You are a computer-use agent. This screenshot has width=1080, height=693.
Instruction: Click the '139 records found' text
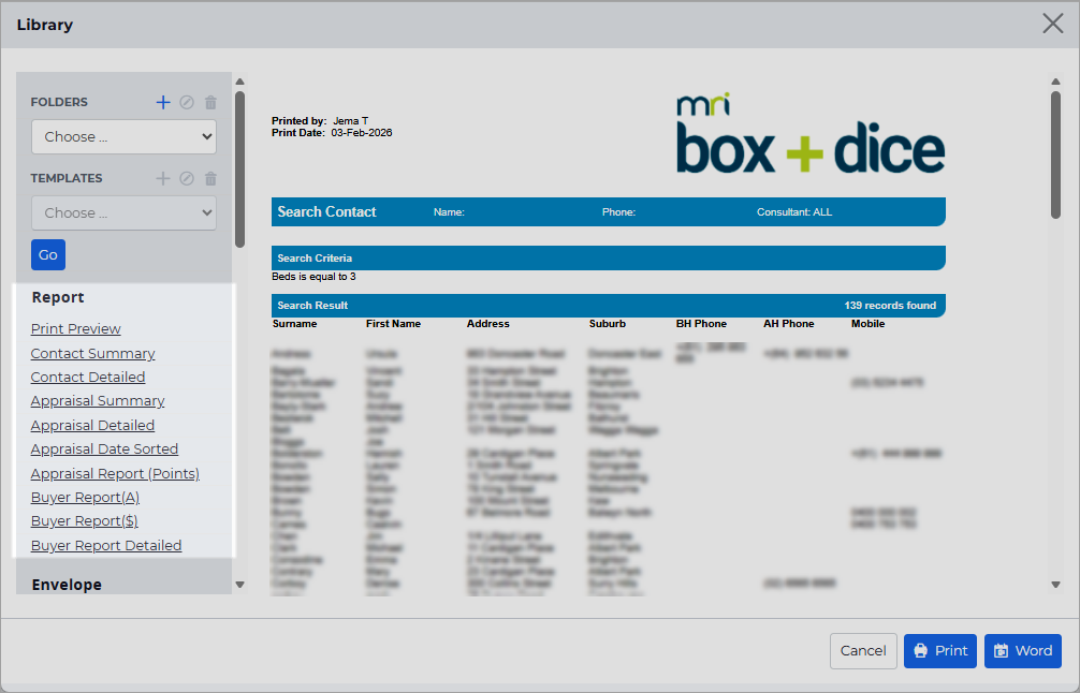(x=890, y=305)
